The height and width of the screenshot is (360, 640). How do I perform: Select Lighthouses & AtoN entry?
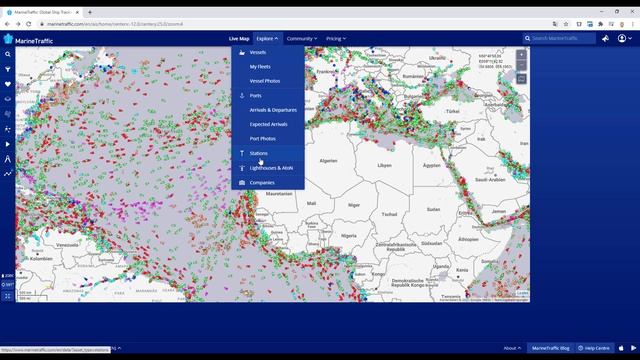point(268,168)
